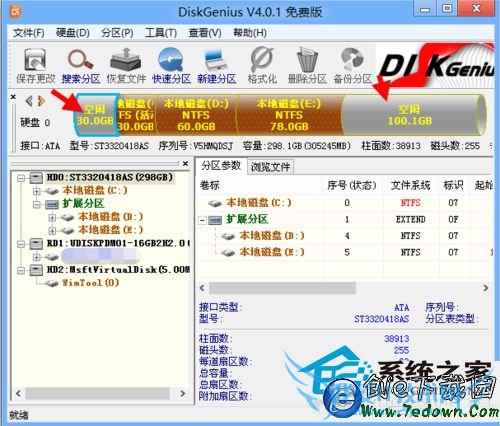Image resolution: width=500 pixels, height=426 pixels.
Task: Open the 查看(V) menu
Action: 205,33
